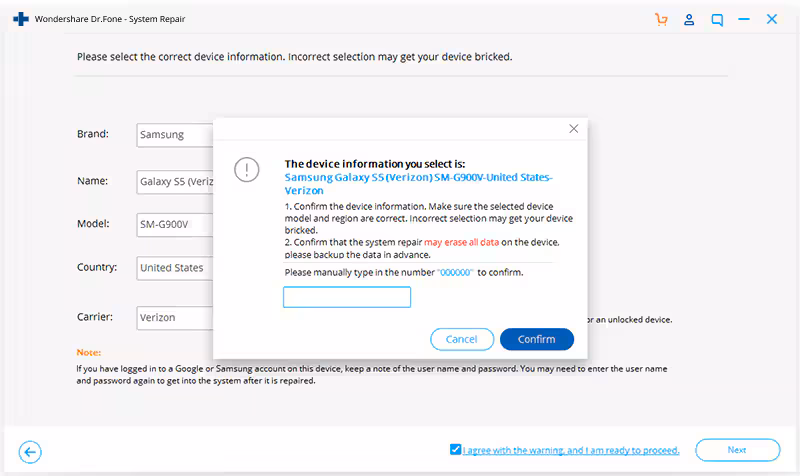Viewport: 800px width, 476px height.
Task: Click the "Brand:" label
Action: point(93,134)
